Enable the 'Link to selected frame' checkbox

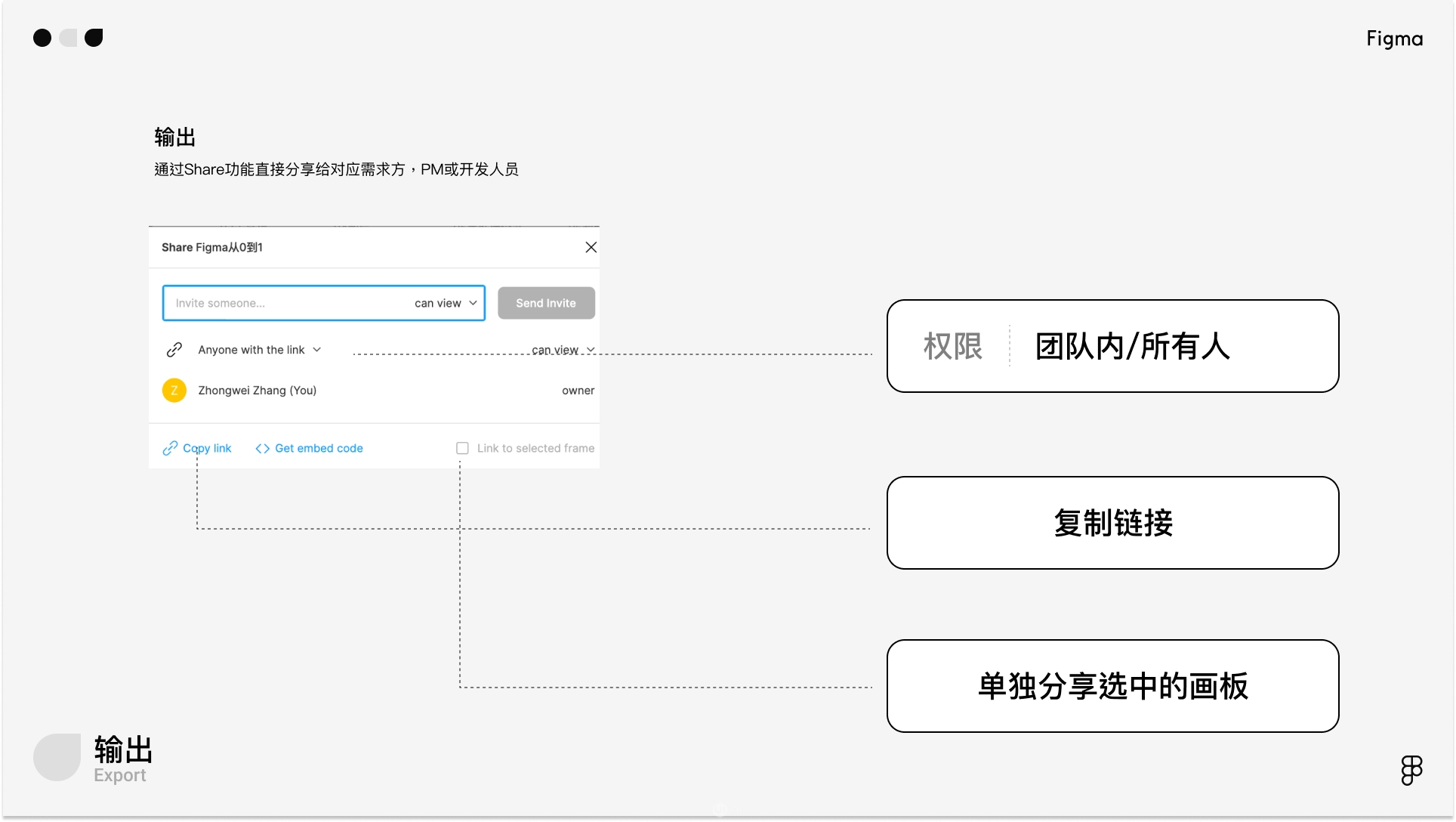[462, 448]
